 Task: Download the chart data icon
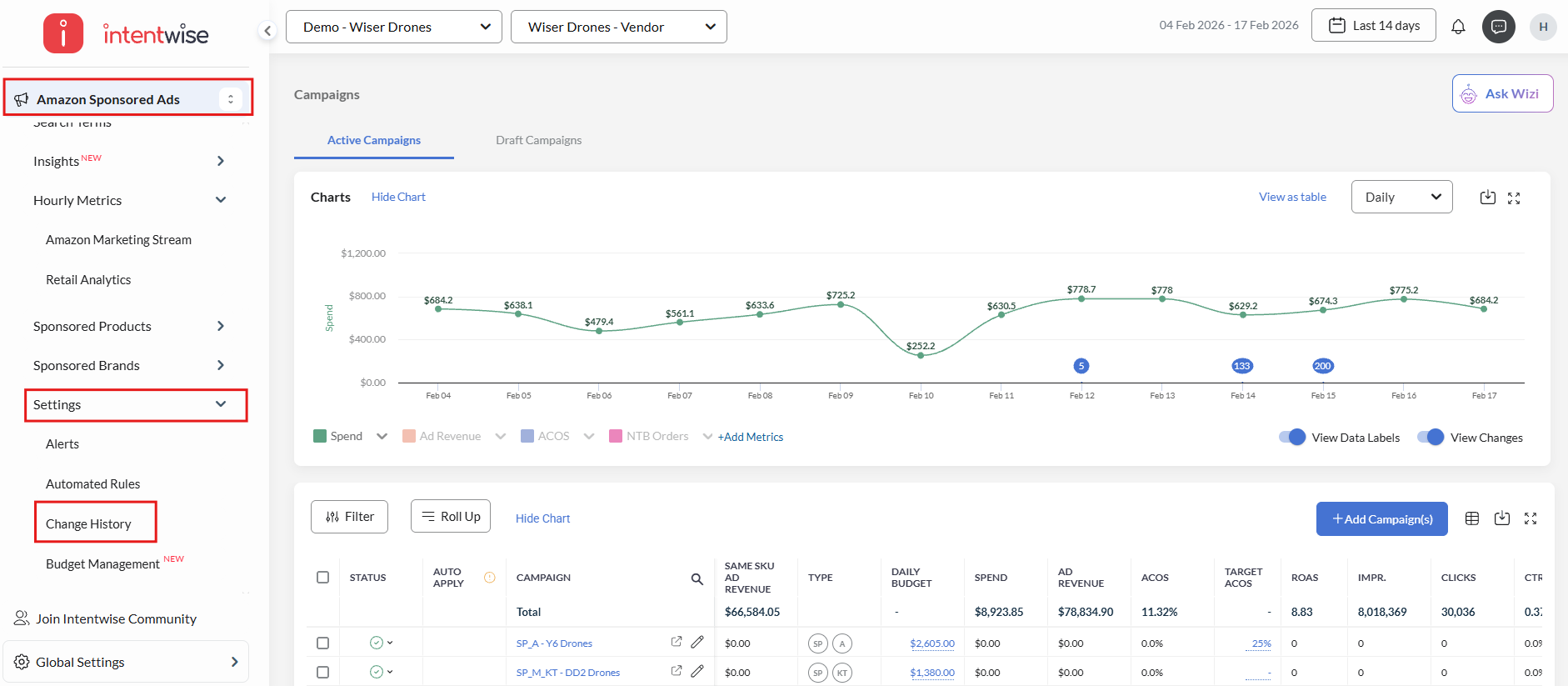1487,198
